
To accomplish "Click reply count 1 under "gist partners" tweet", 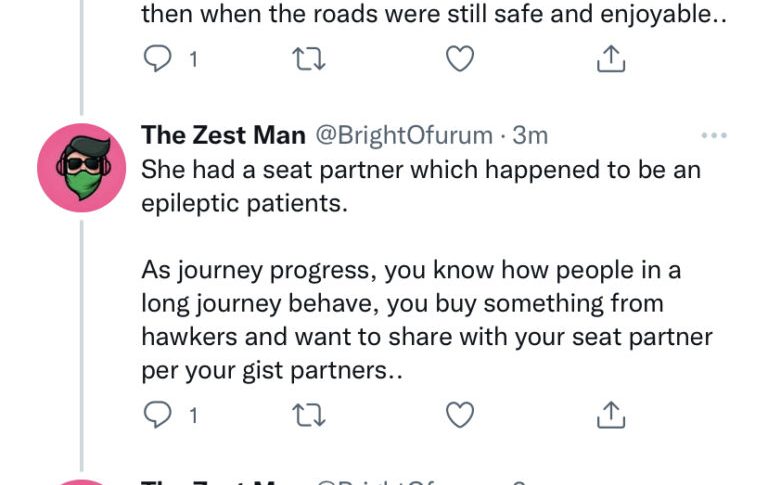I will (x=192, y=414).
